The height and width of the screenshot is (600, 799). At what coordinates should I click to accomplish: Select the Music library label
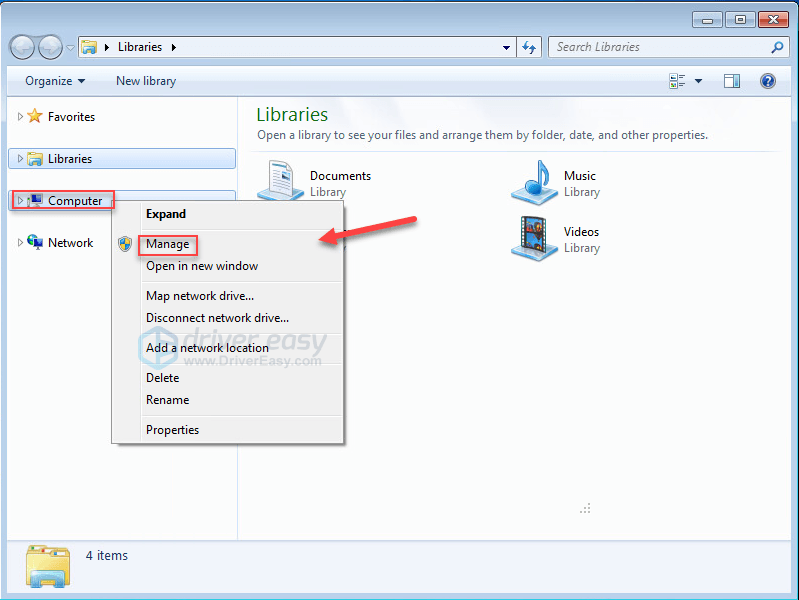(x=579, y=176)
